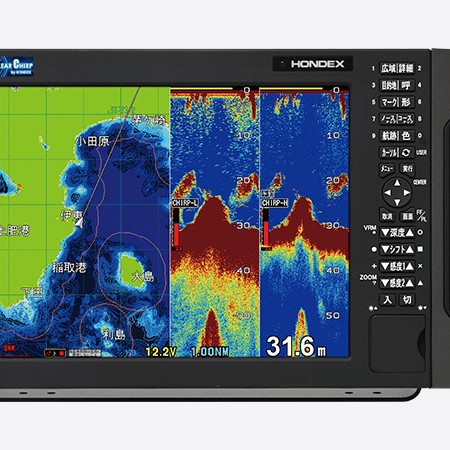Click the 色 color key
Image resolution: width=450 pixels, height=450 pixels.
click(406, 136)
